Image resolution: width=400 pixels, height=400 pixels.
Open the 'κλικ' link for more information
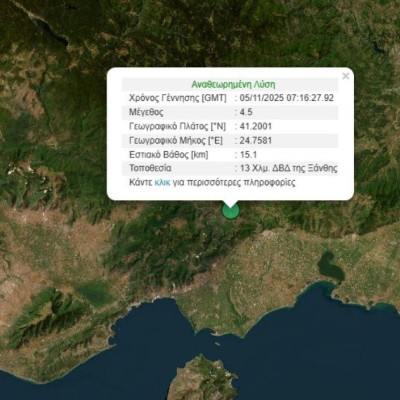tap(163, 183)
